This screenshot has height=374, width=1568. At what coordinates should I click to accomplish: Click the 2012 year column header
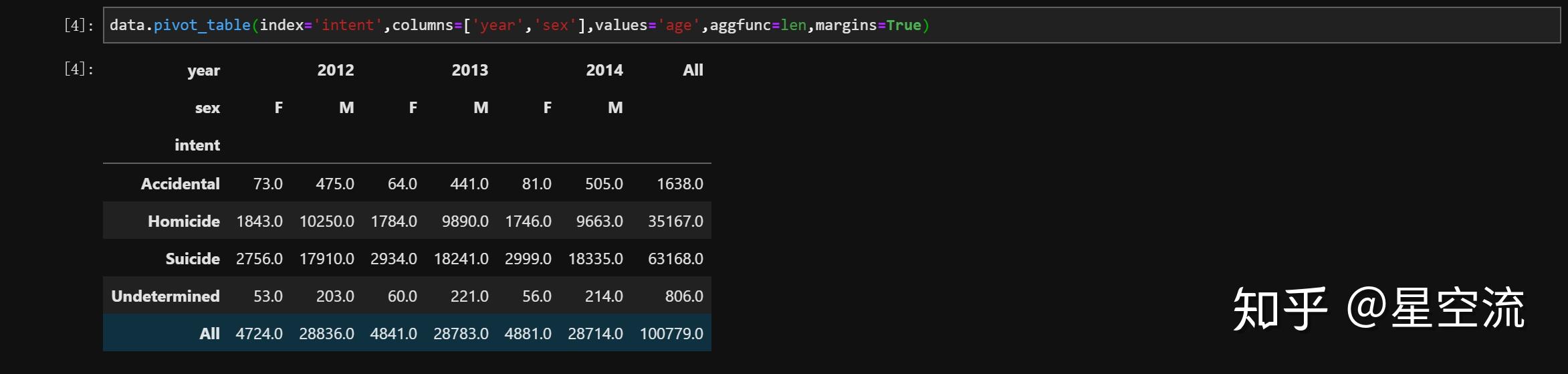click(x=336, y=70)
